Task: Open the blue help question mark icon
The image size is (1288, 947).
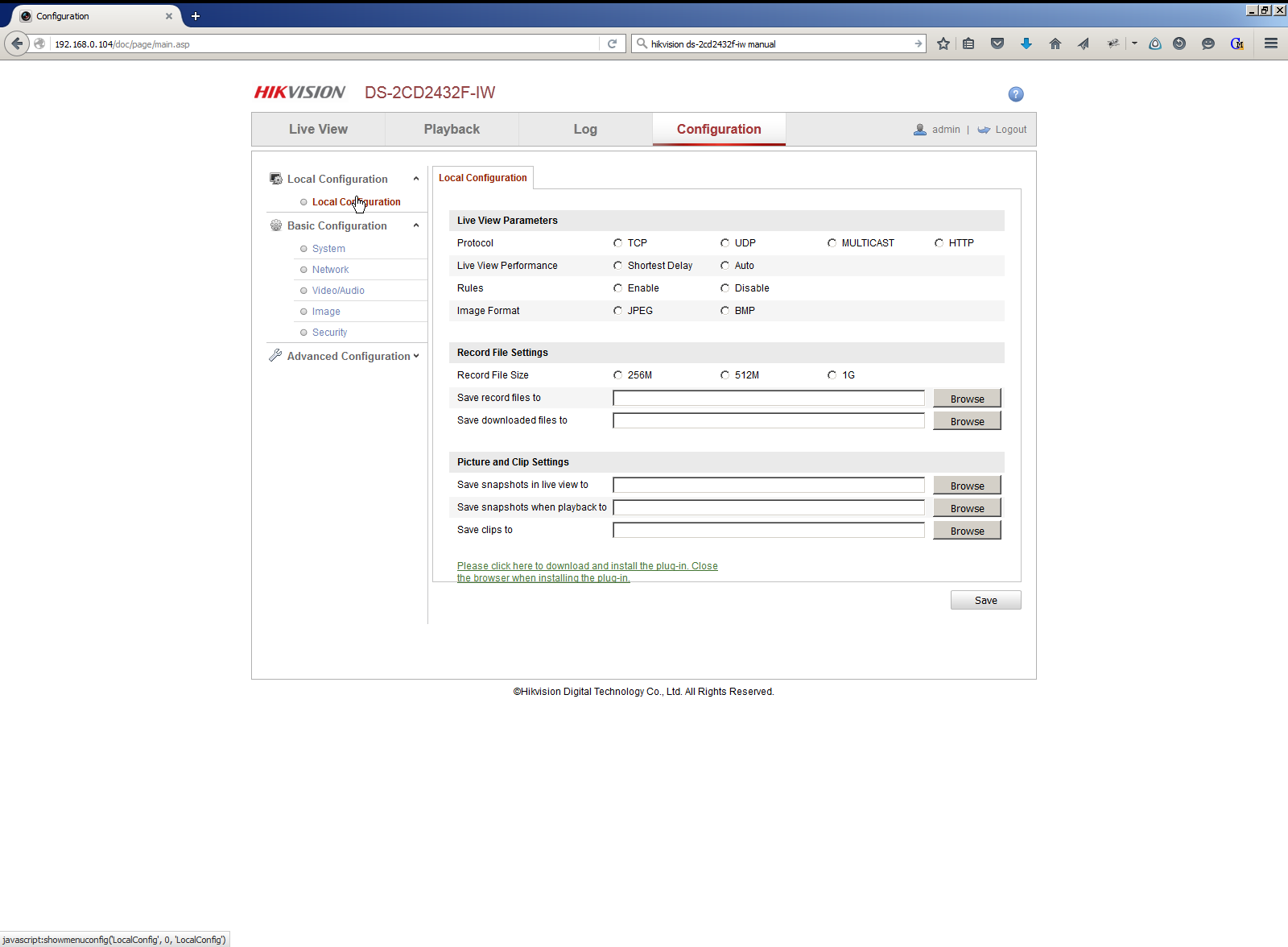Action: click(x=1016, y=94)
